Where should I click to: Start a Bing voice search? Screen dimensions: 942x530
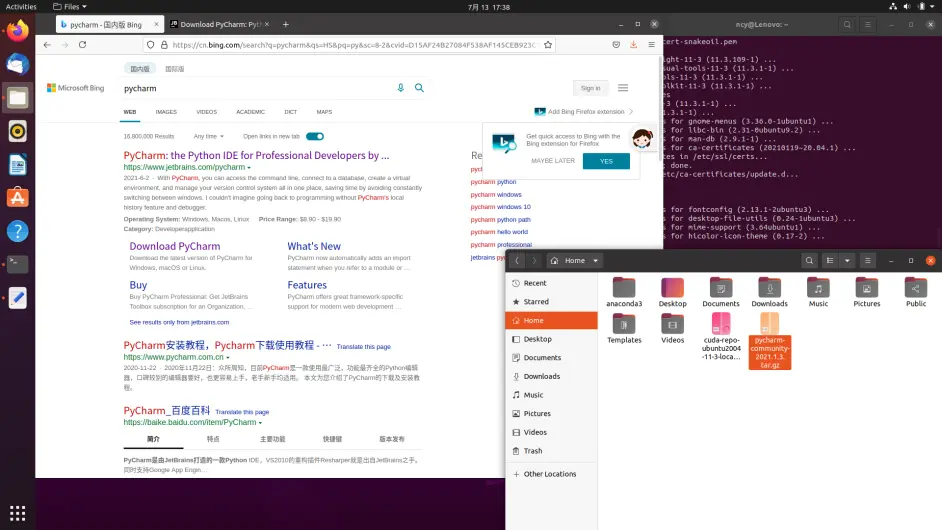(x=401, y=88)
